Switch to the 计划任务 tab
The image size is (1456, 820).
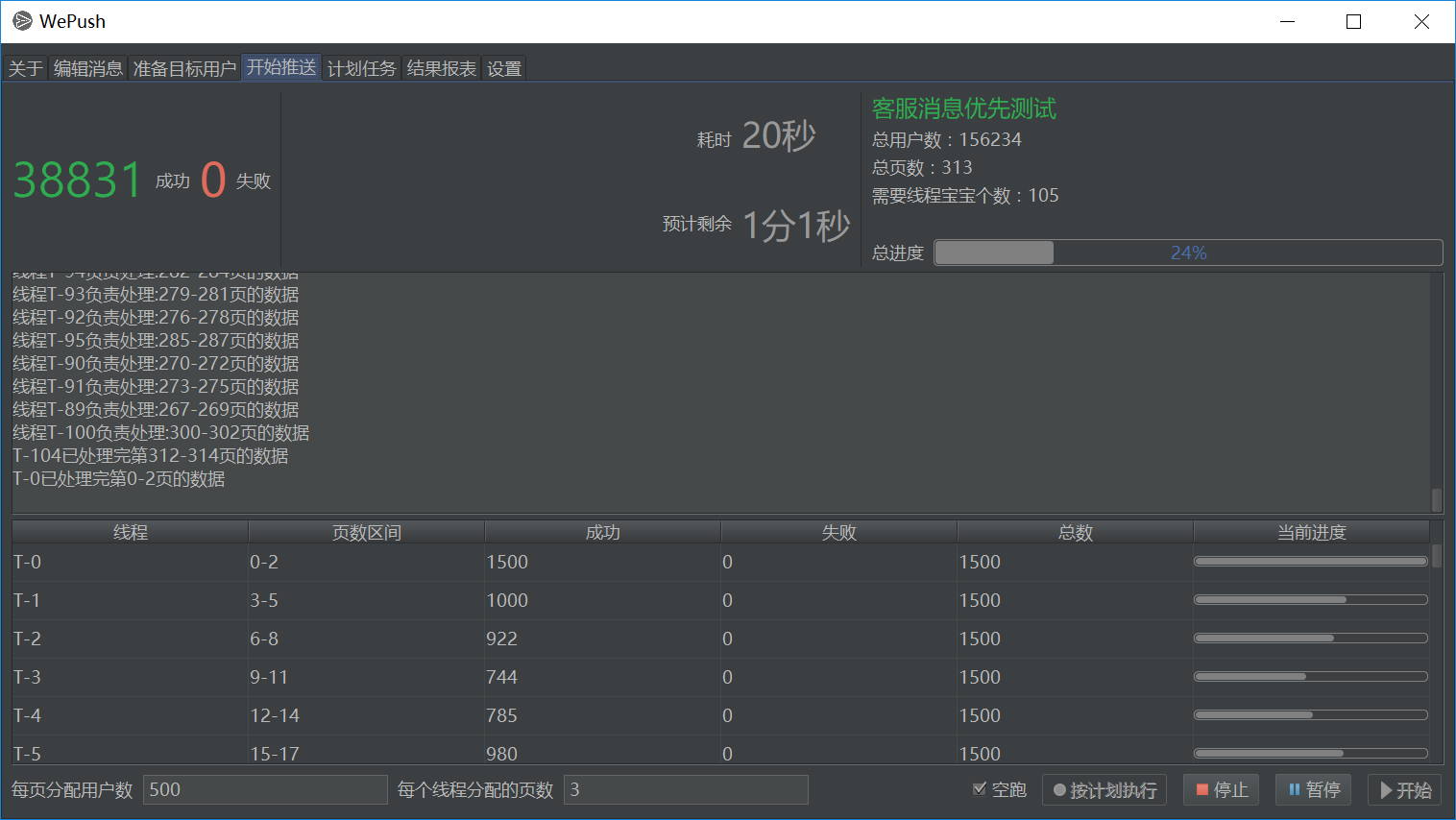[362, 67]
